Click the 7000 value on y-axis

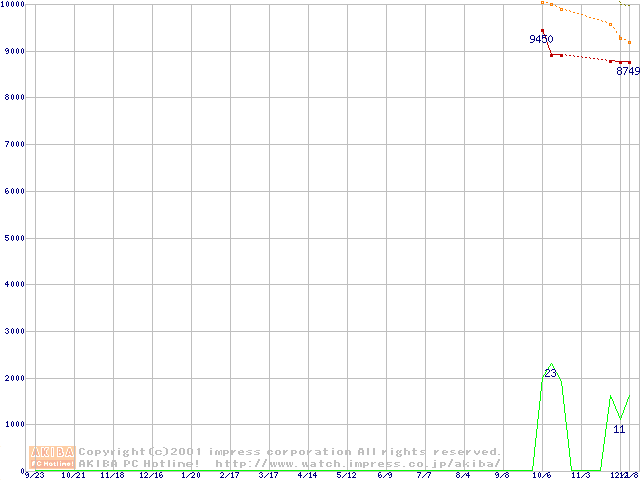point(12,144)
